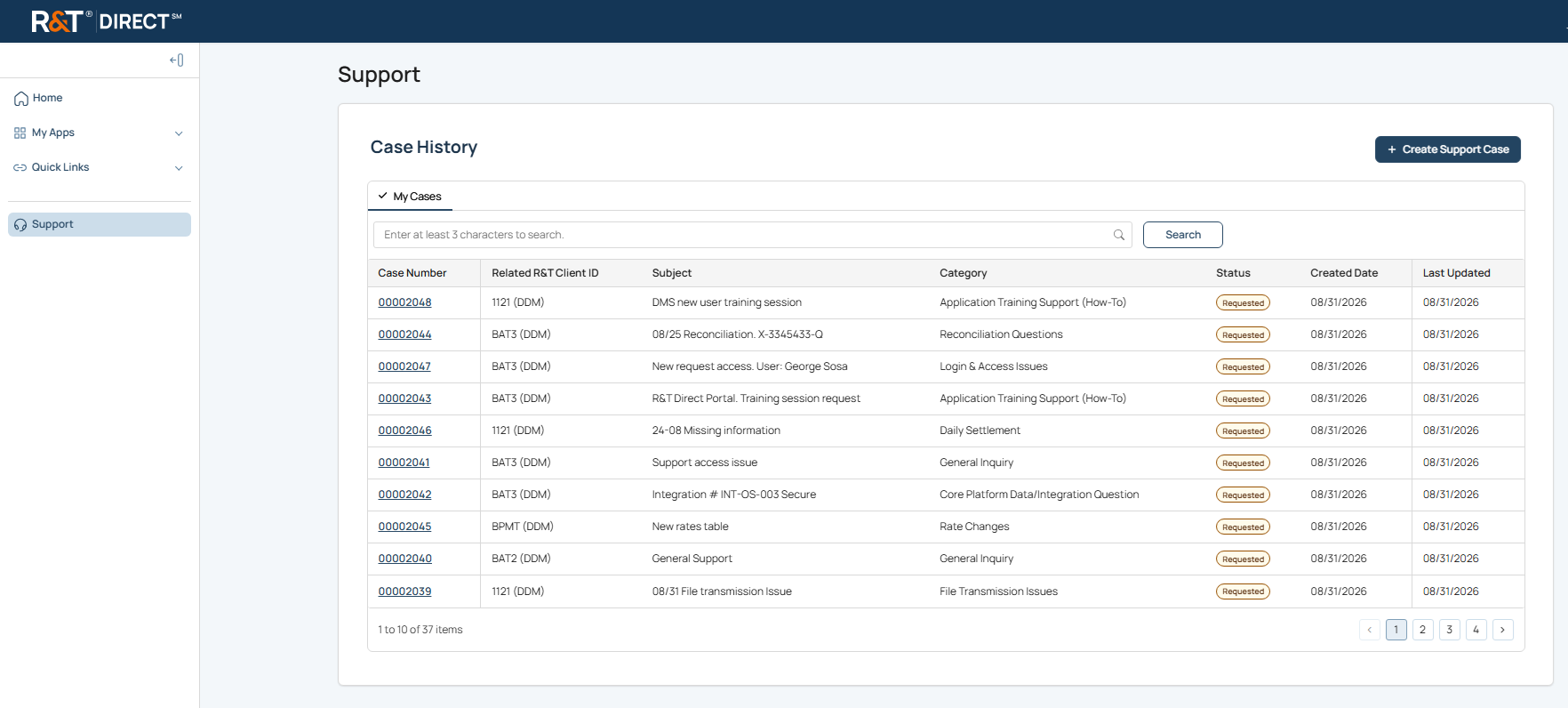Click subject '24-08 Missing information'
Image resolution: width=1568 pixels, height=708 pixels.
(716, 430)
